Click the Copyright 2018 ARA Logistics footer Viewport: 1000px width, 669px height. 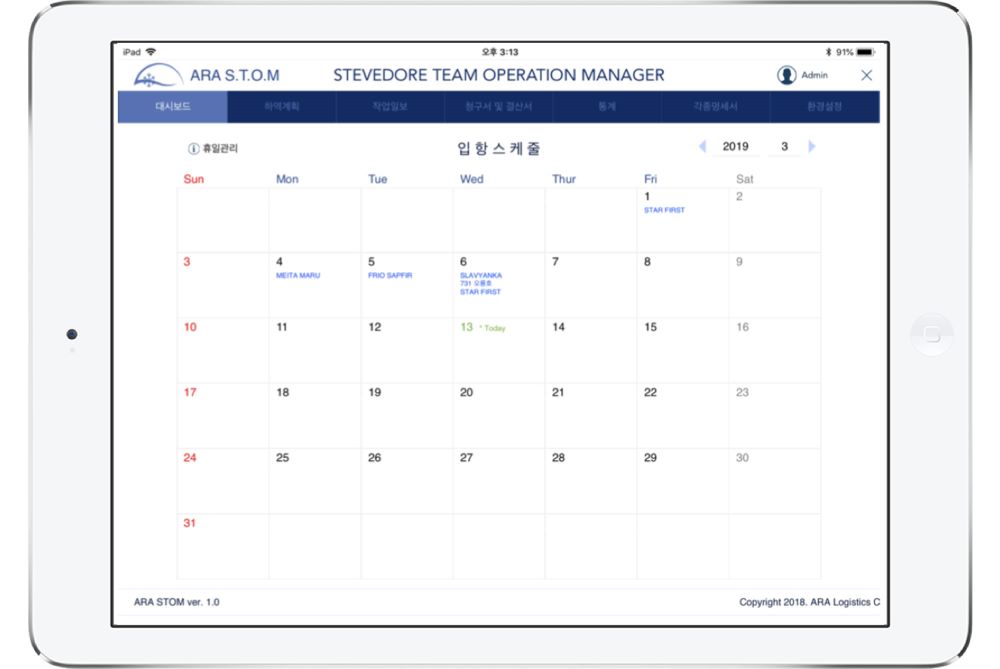click(809, 602)
